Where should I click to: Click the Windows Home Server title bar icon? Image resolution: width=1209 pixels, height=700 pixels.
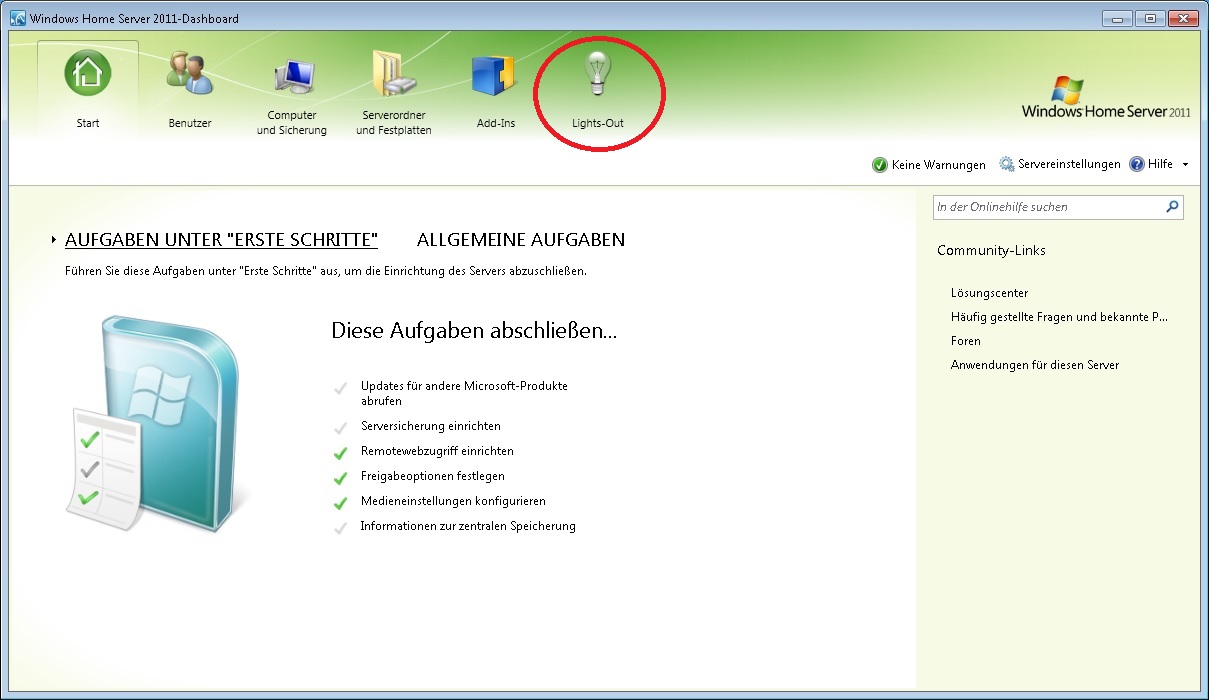point(17,18)
